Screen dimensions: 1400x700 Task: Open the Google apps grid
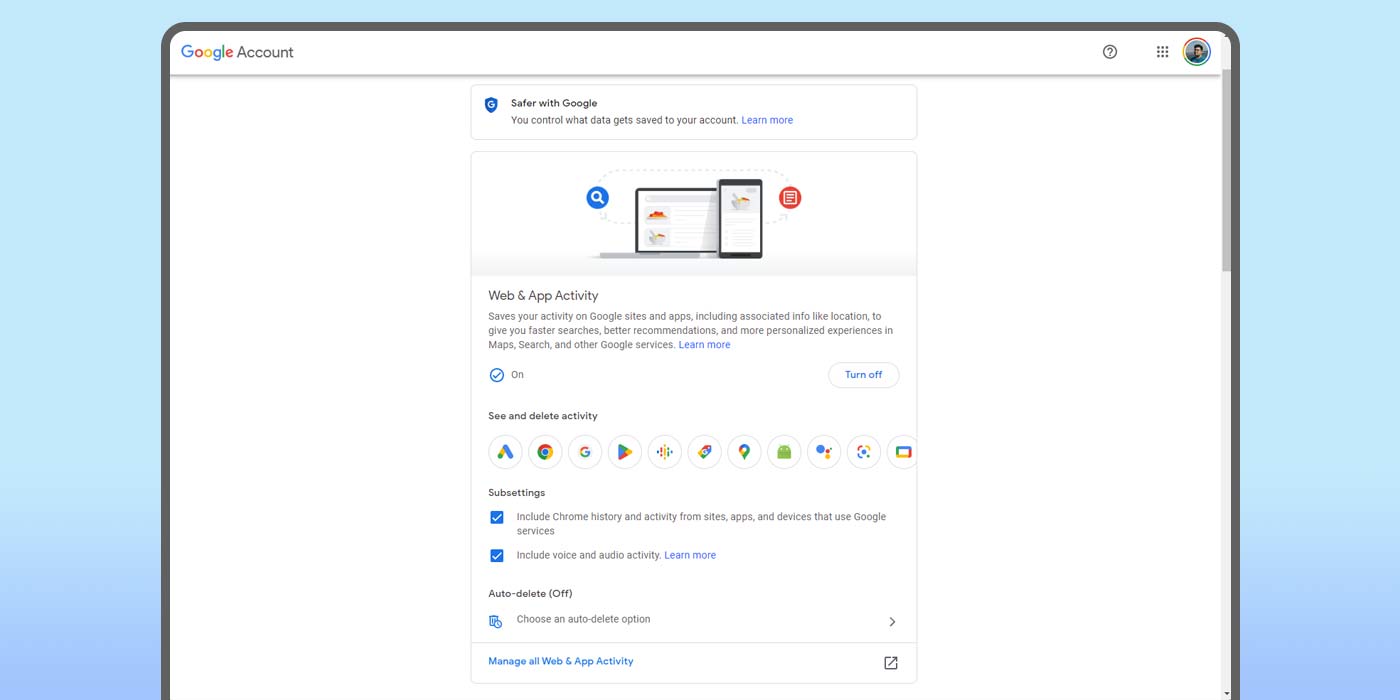[1162, 52]
